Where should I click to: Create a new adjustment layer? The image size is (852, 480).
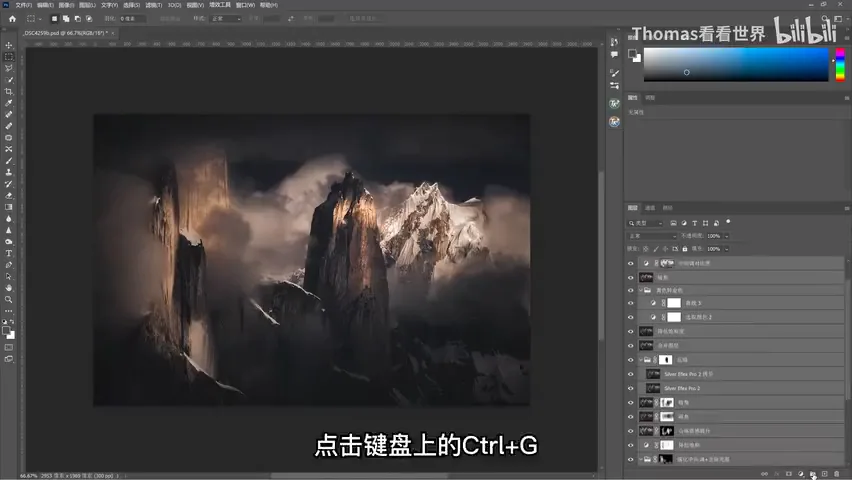[x=801, y=474]
